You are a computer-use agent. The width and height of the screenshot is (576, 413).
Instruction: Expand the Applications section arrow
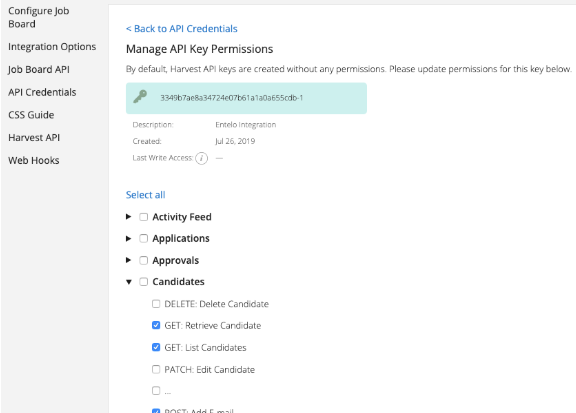coord(129,238)
